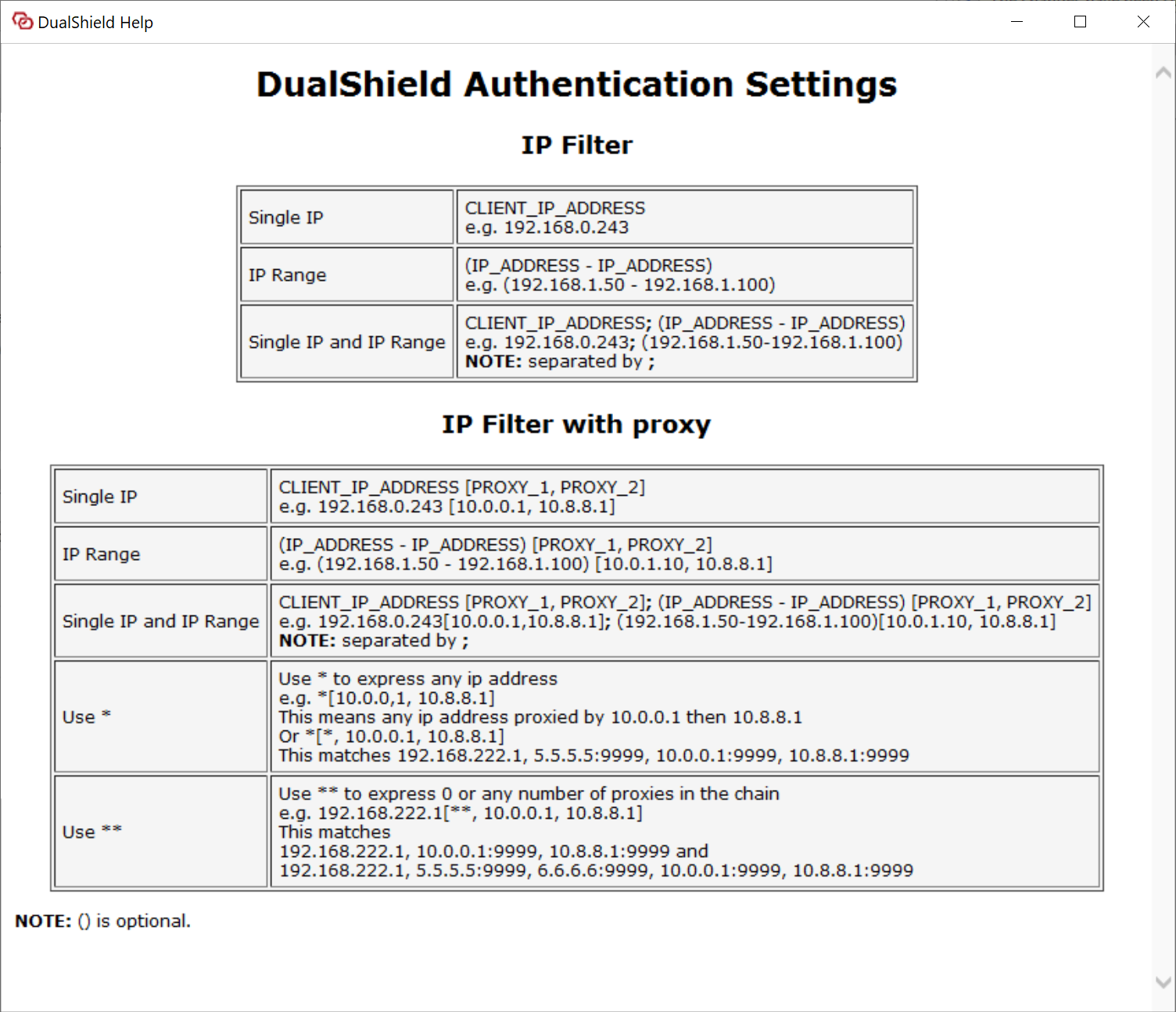Click 'NOTE: () is optional.' at bottom
Image resolution: width=1176 pixels, height=1012 pixels.
(x=102, y=921)
